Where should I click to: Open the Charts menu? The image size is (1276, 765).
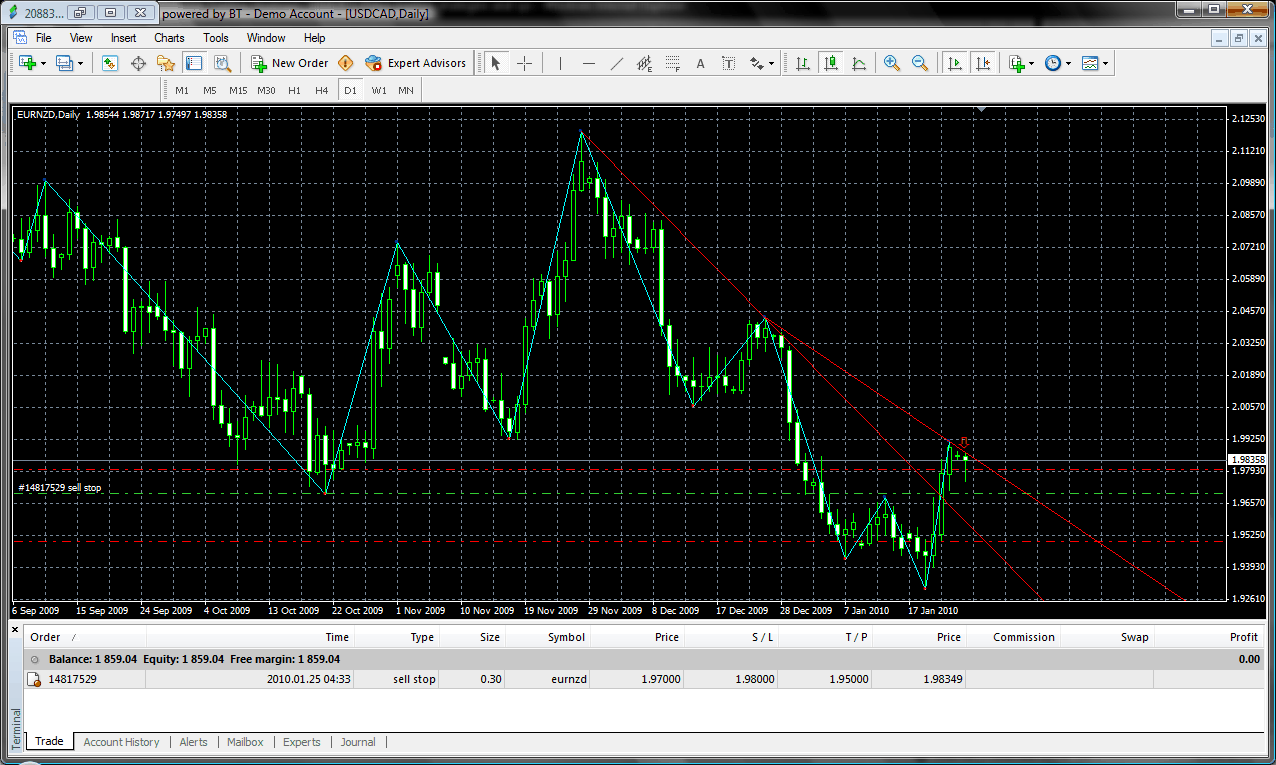(x=169, y=38)
